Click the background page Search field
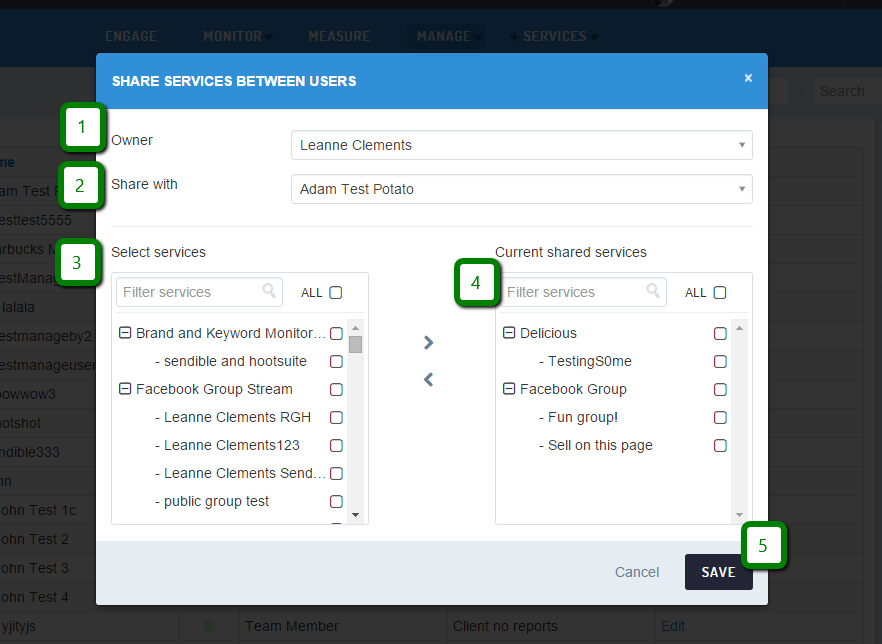Viewport: 882px width, 644px height. point(847,91)
